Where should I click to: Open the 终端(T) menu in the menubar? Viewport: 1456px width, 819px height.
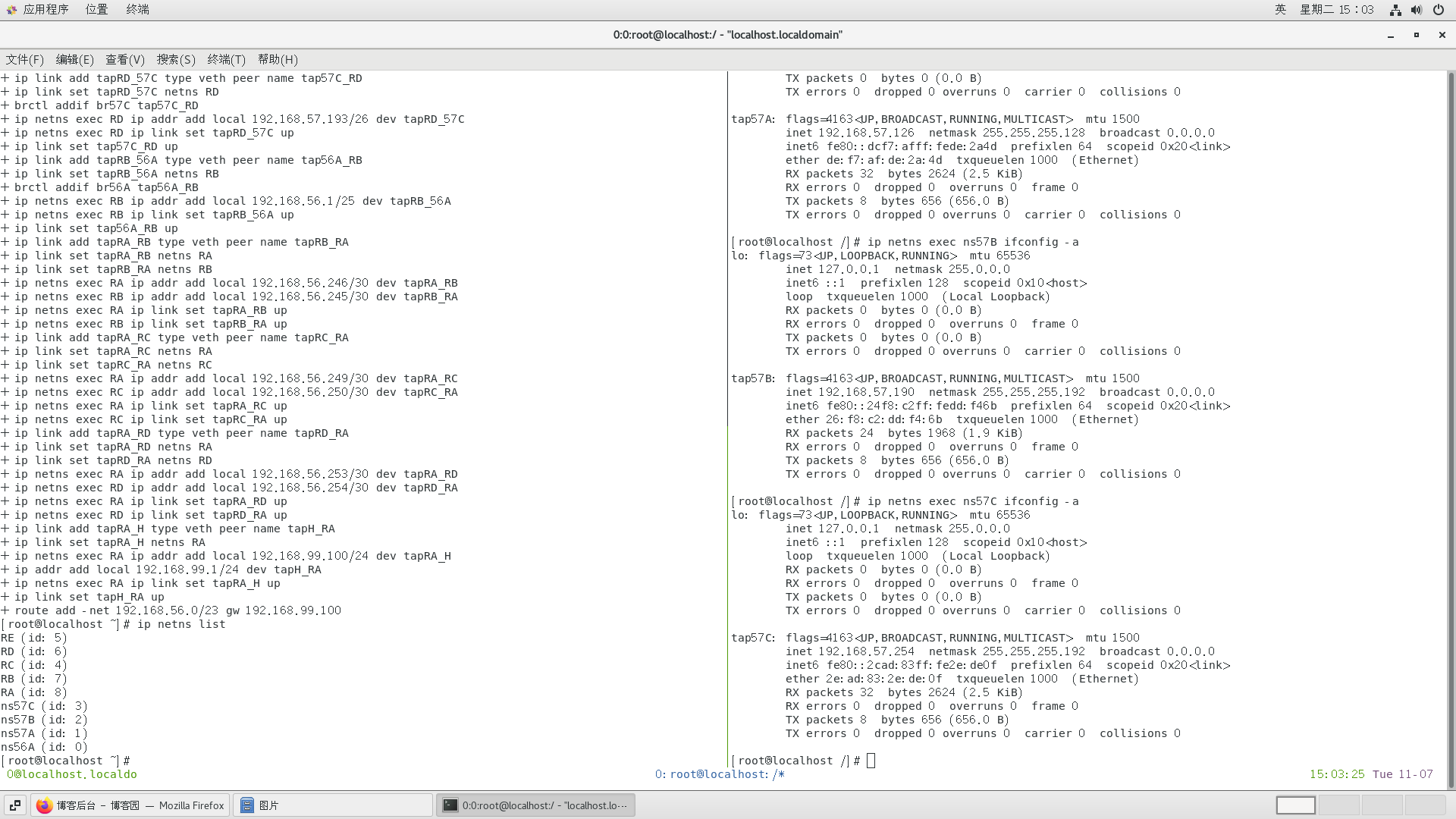point(226,59)
